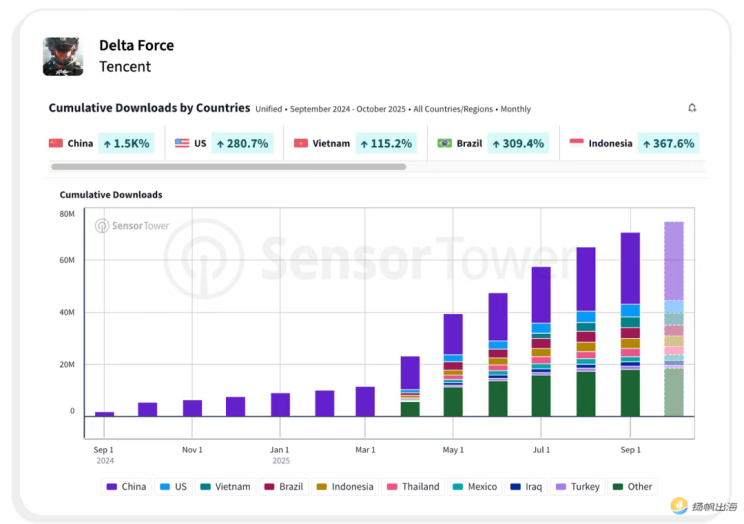Click the Vietnam flag icon
Screen dimensions: 744x524
coord(301,143)
